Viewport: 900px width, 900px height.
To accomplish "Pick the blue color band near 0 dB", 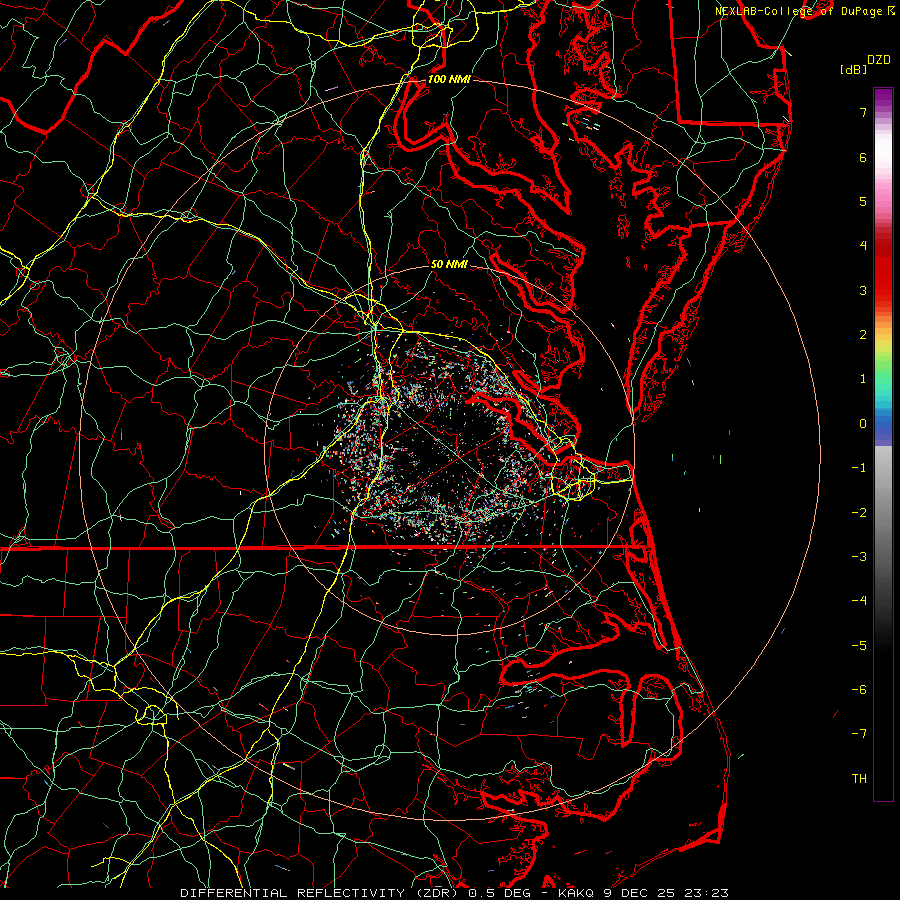I will coord(882,430).
